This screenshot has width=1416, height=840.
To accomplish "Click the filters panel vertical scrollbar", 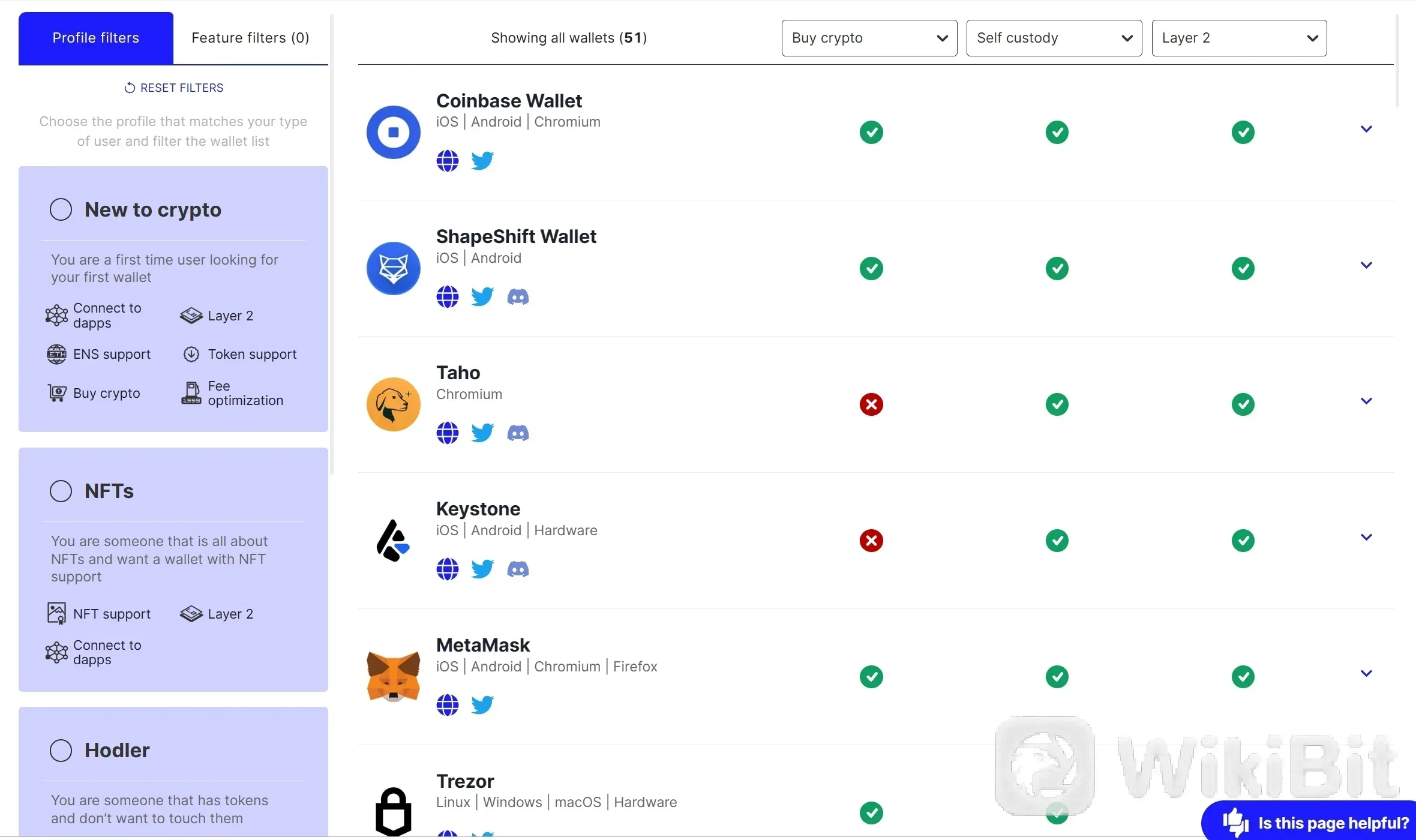I will click(x=332, y=243).
